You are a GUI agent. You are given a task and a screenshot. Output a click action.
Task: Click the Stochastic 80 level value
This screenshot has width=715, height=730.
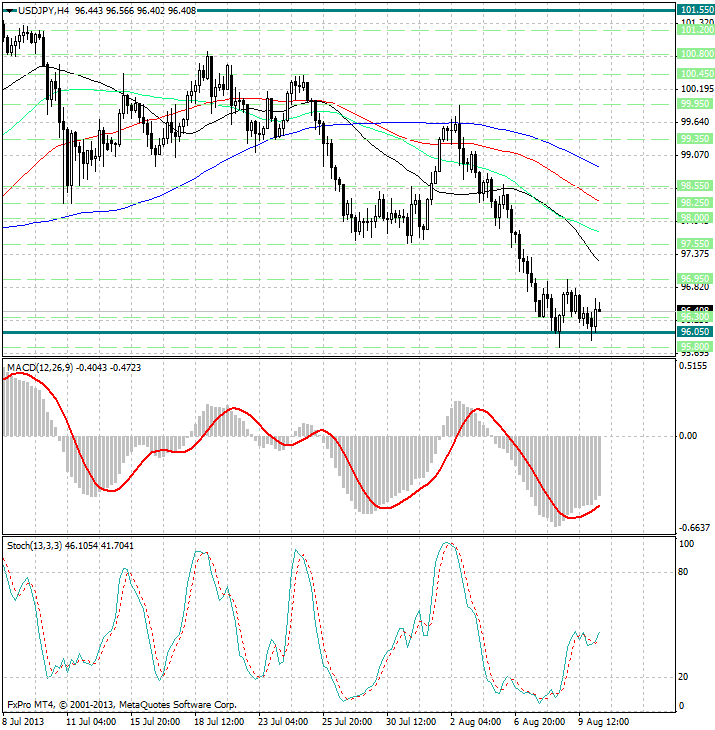click(683, 572)
